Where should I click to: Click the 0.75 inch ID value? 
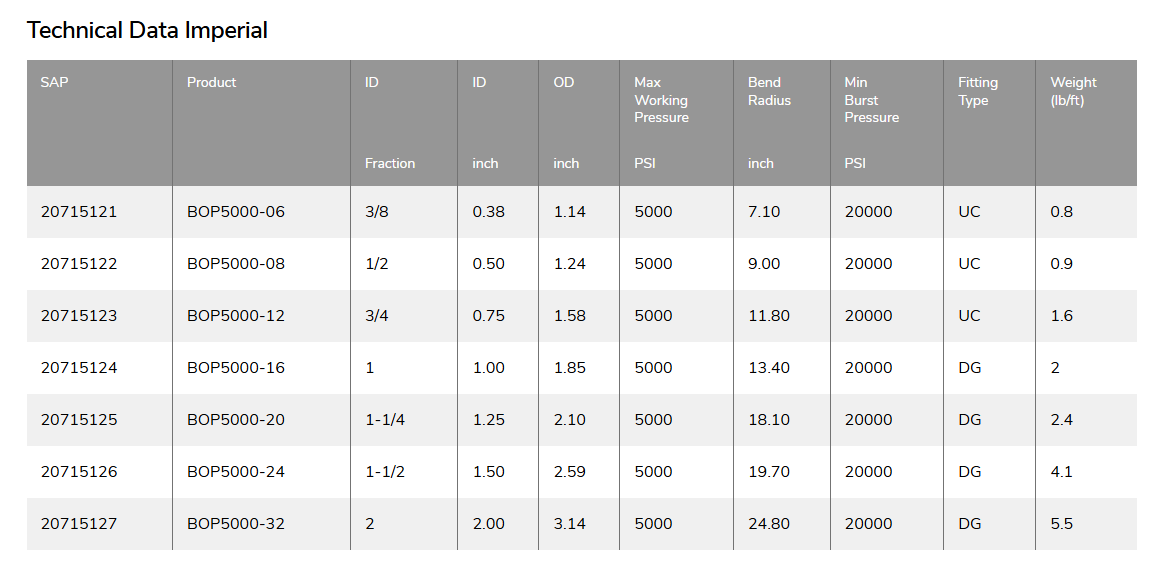(489, 315)
